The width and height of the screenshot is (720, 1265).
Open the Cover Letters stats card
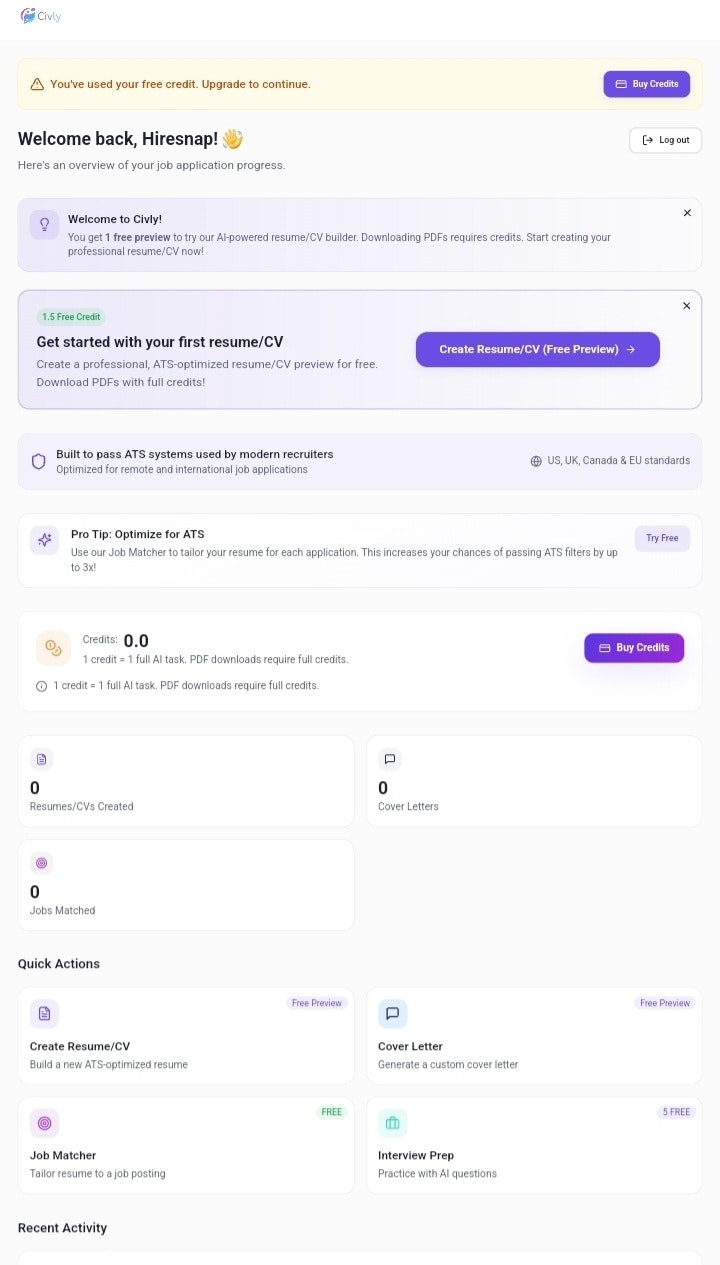[533, 781]
